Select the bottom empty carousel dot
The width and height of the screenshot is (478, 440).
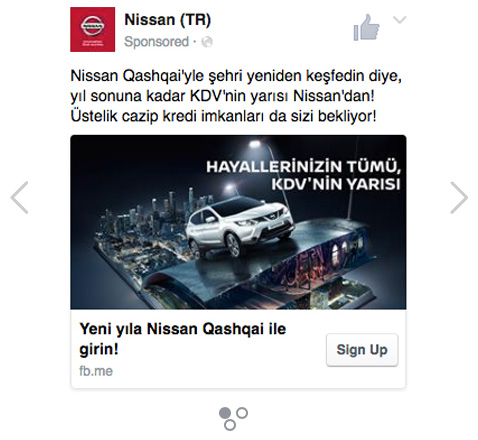point(230,425)
